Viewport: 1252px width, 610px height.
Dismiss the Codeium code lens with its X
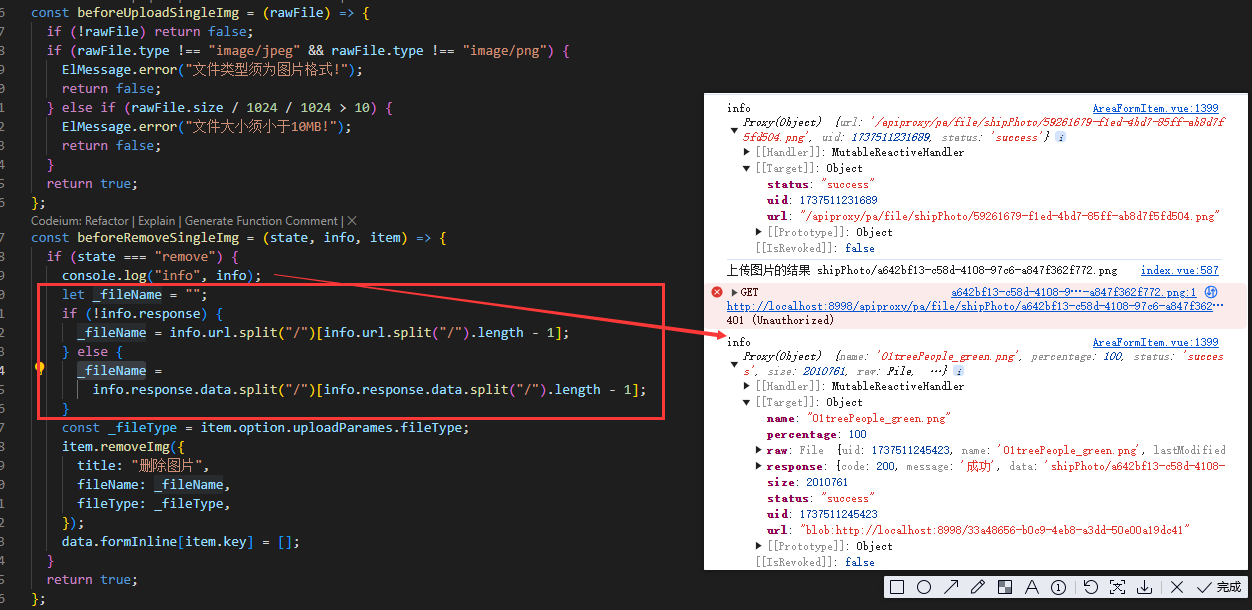[352, 221]
